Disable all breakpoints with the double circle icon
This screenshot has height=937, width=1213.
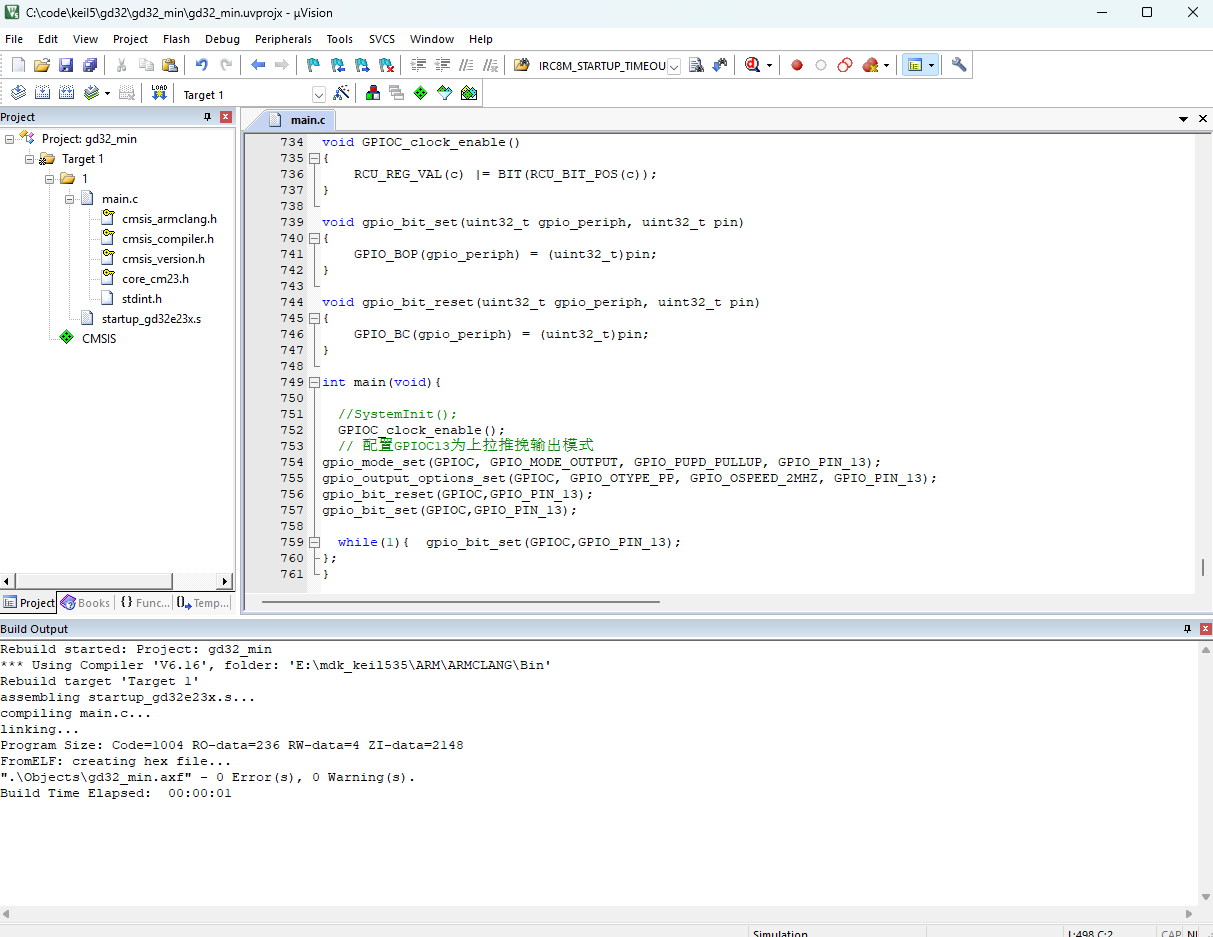[845, 65]
